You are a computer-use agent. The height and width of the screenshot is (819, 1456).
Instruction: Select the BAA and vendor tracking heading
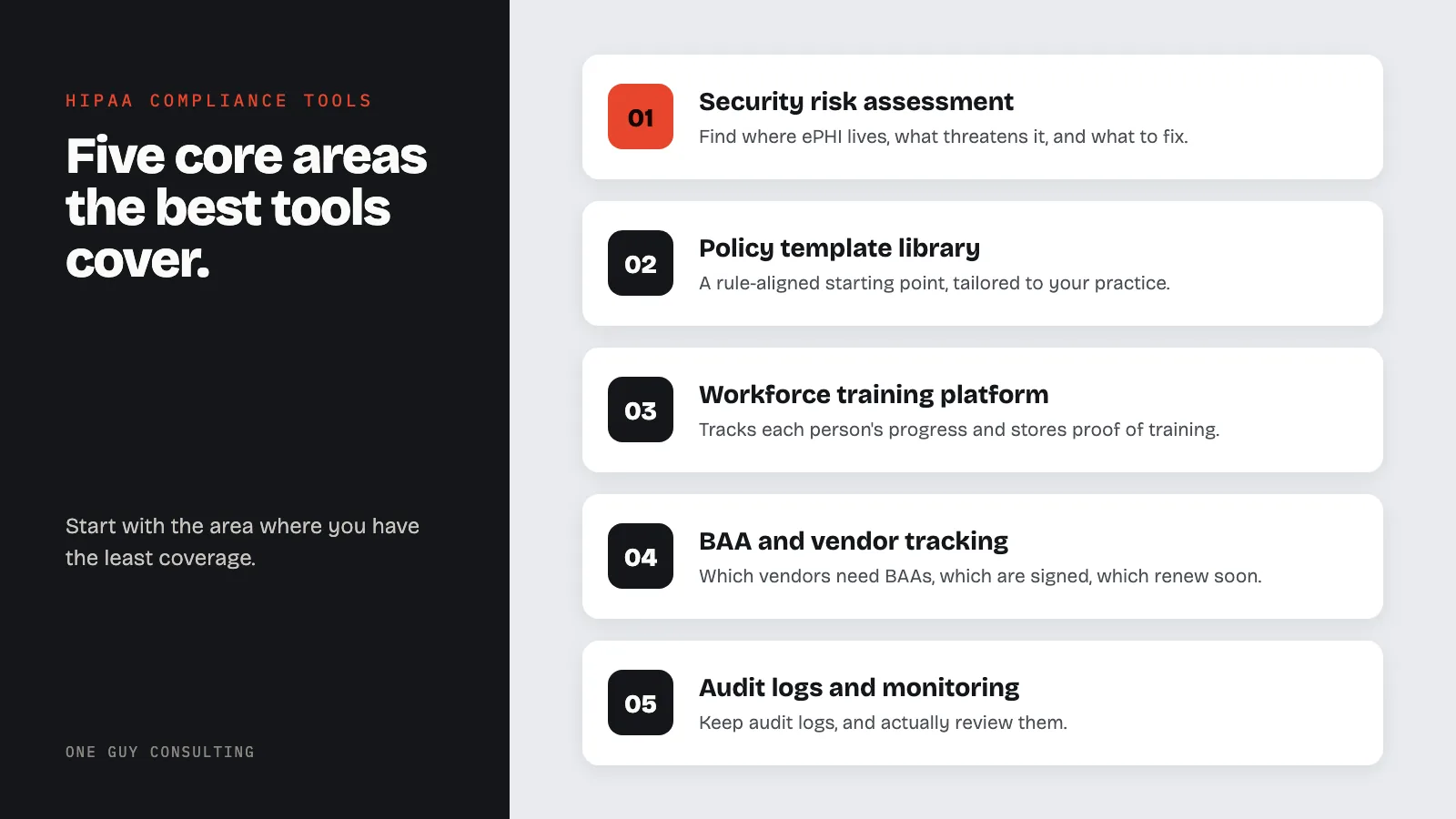pos(853,541)
